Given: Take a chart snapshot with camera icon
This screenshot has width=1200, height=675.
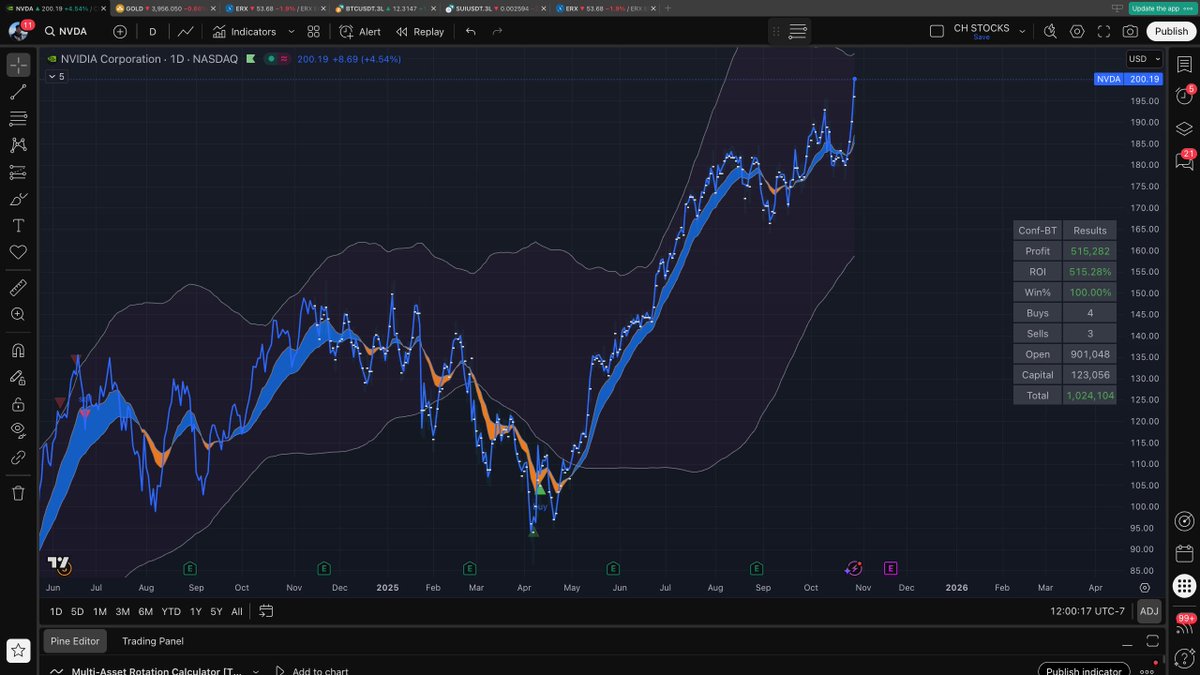Looking at the screenshot, I should coord(1129,31).
